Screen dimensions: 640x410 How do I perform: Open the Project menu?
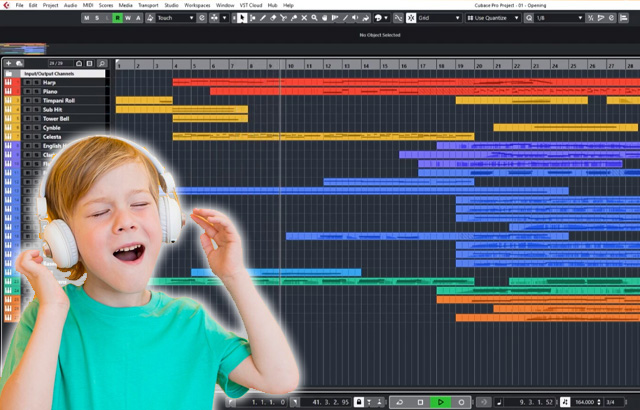pyautogui.click(x=51, y=5)
